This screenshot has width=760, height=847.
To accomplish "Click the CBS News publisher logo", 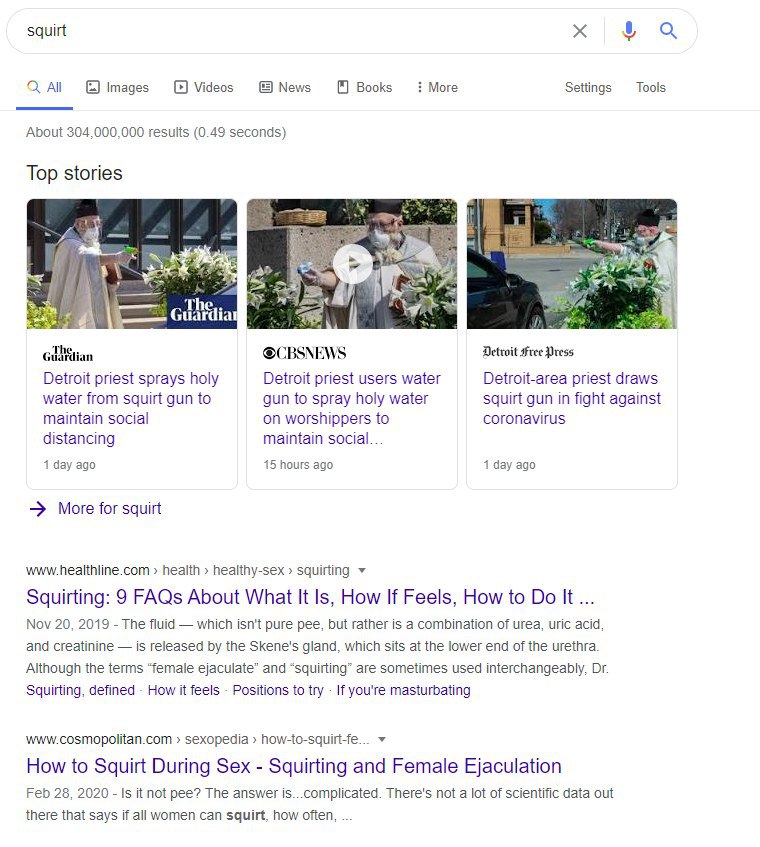I will tap(304, 353).
